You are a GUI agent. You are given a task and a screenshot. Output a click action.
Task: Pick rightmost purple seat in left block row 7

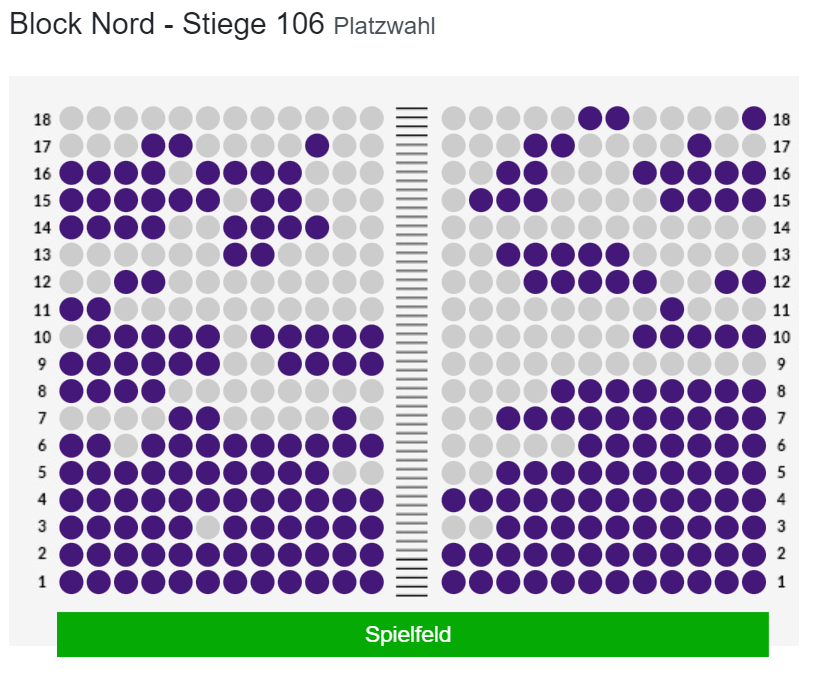pyautogui.click(x=344, y=418)
